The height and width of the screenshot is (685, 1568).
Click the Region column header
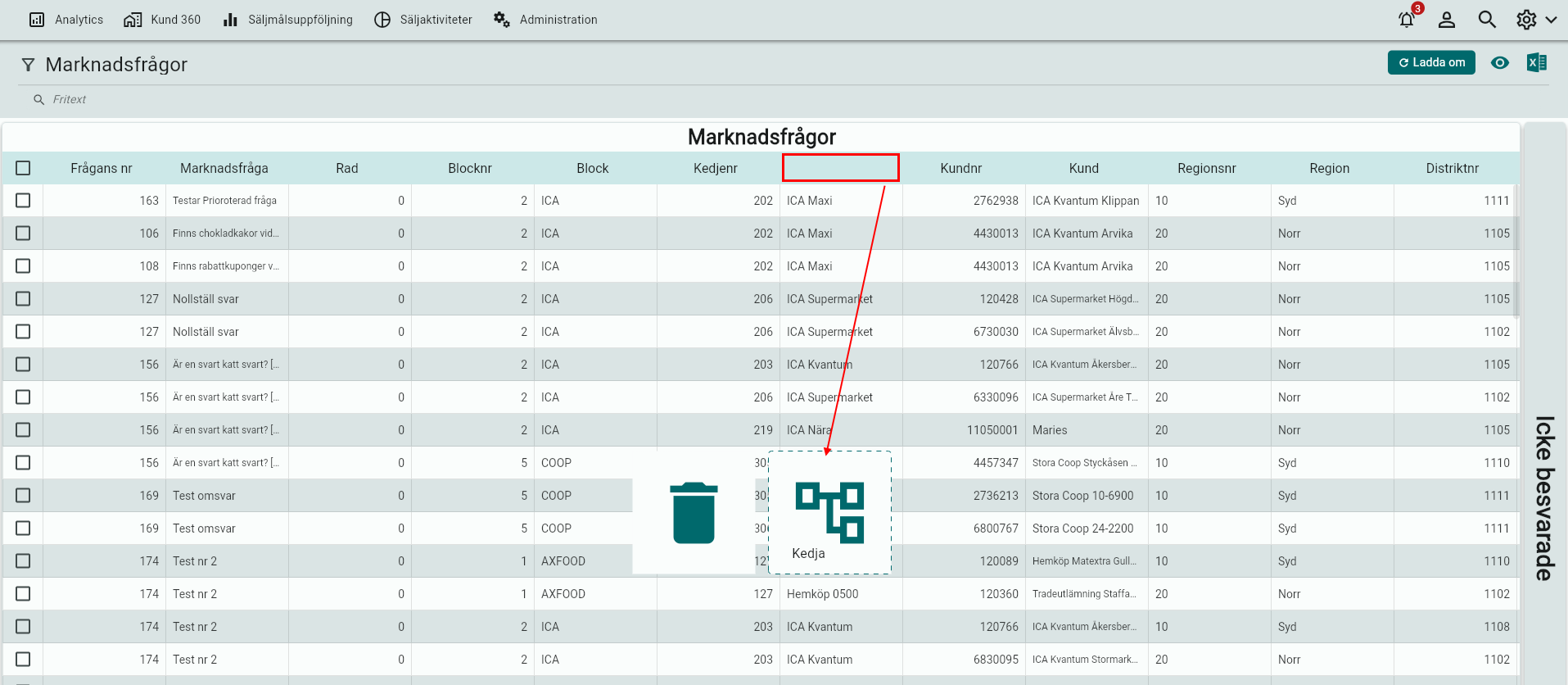(1330, 168)
